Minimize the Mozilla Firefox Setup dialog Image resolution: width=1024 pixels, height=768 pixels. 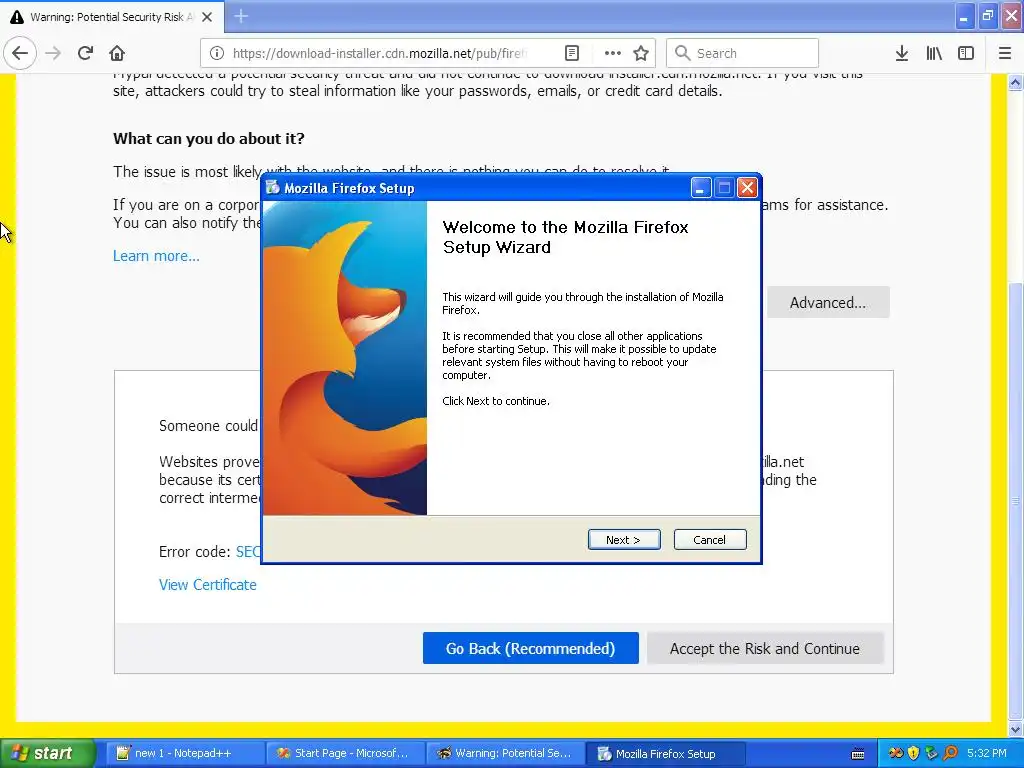(x=701, y=188)
